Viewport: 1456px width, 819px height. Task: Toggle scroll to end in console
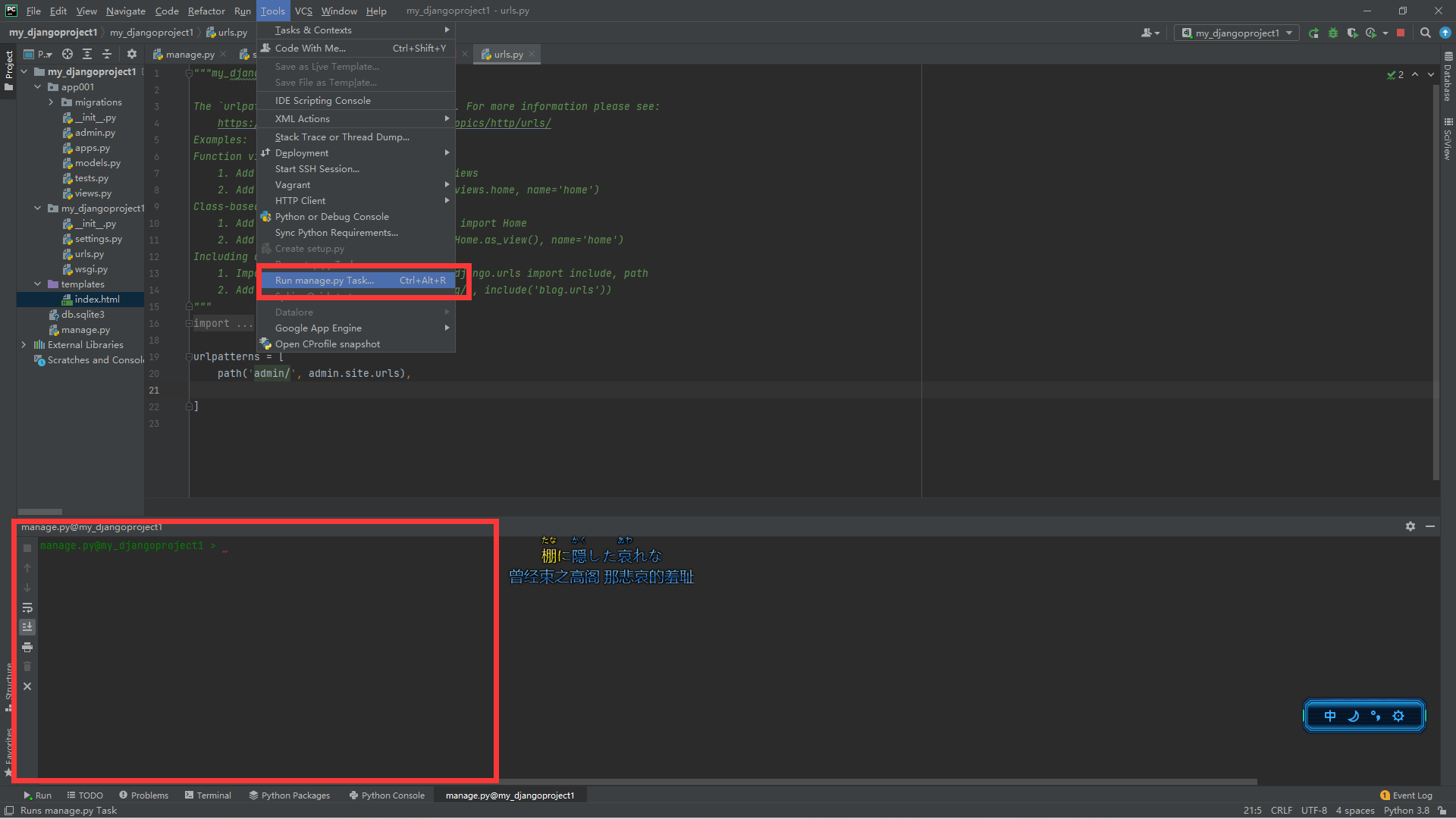[27, 627]
